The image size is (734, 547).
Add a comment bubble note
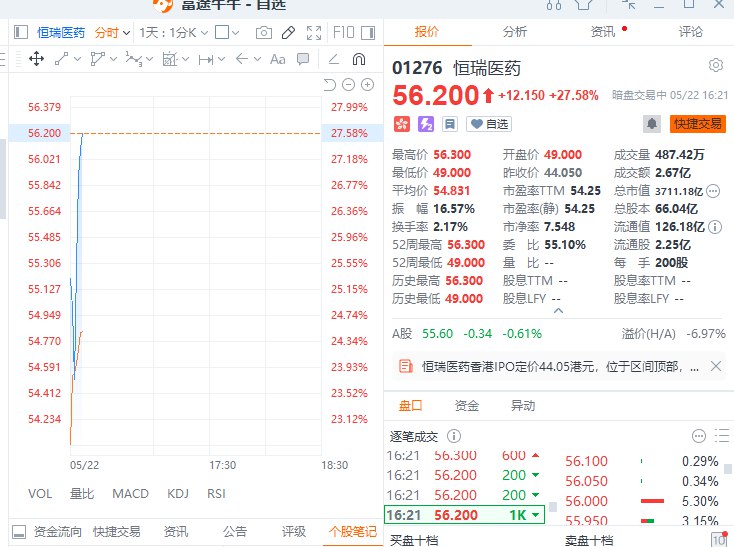[x=303, y=59]
